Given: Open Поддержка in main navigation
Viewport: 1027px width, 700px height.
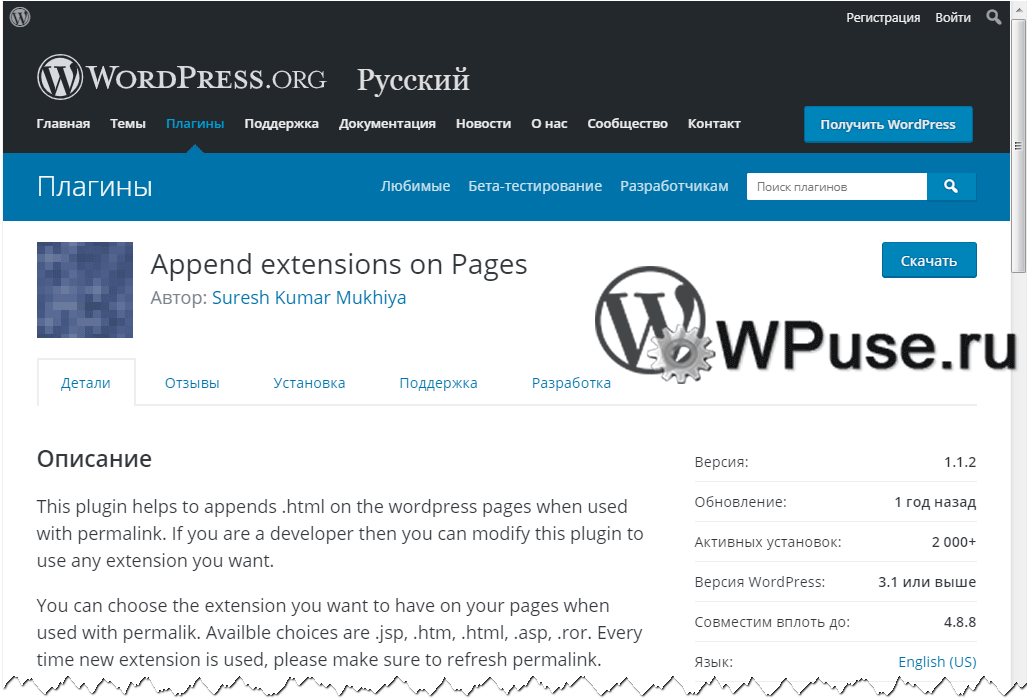Looking at the screenshot, I should coord(282,124).
